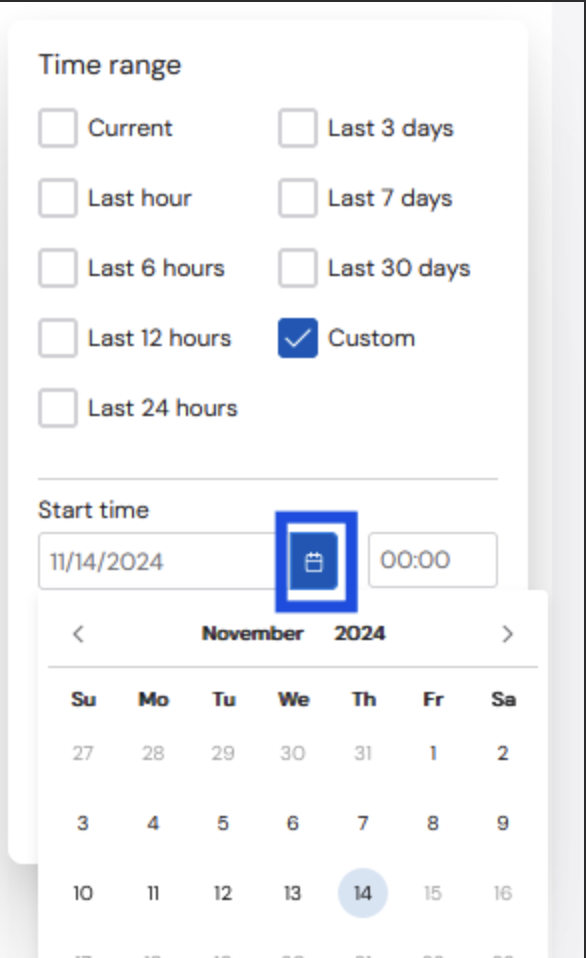Open the 2024 year selector
The height and width of the screenshot is (958, 586).
[359, 634]
